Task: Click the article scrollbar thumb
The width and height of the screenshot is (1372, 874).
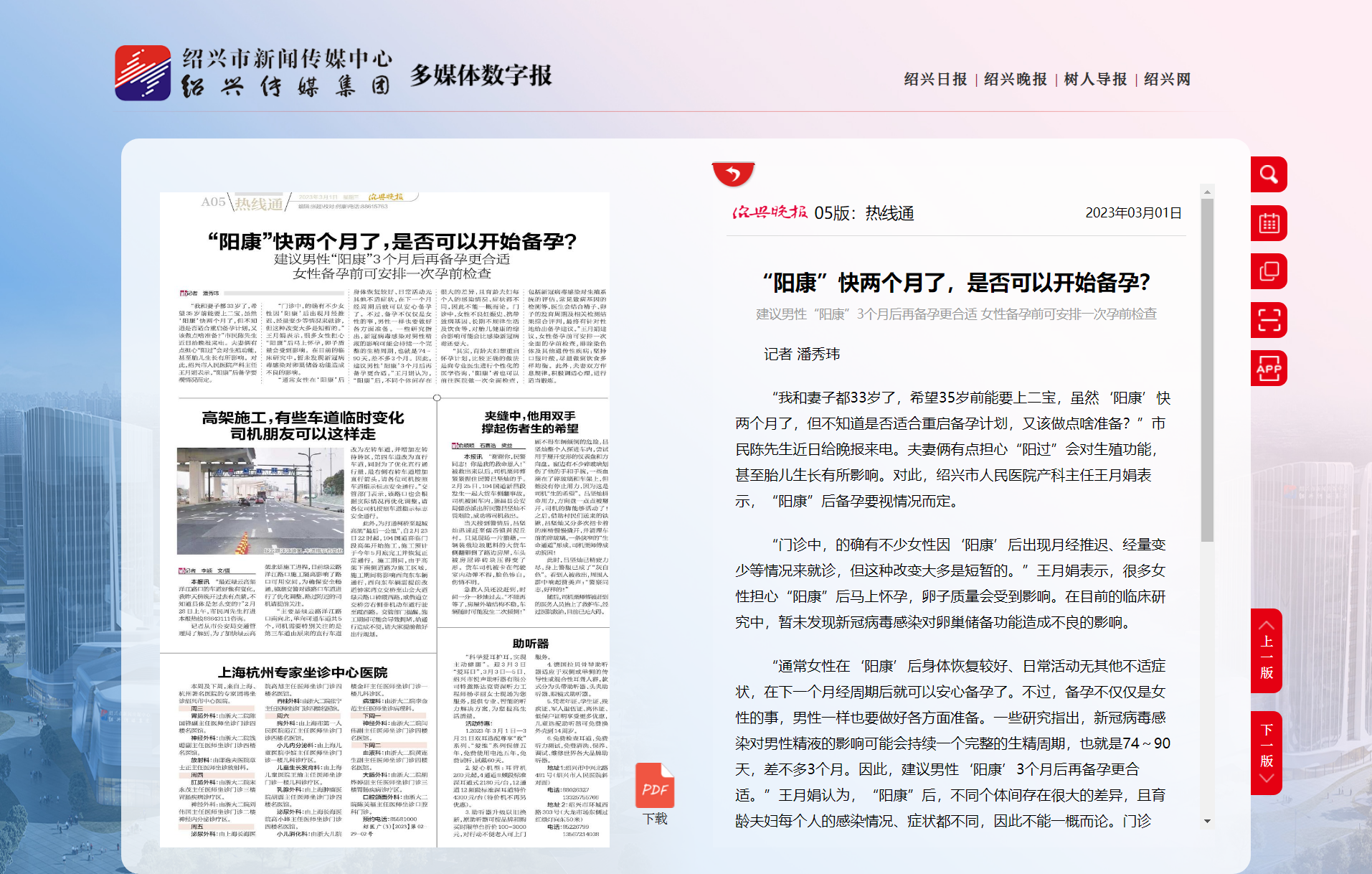Action: tap(1207, 370)
